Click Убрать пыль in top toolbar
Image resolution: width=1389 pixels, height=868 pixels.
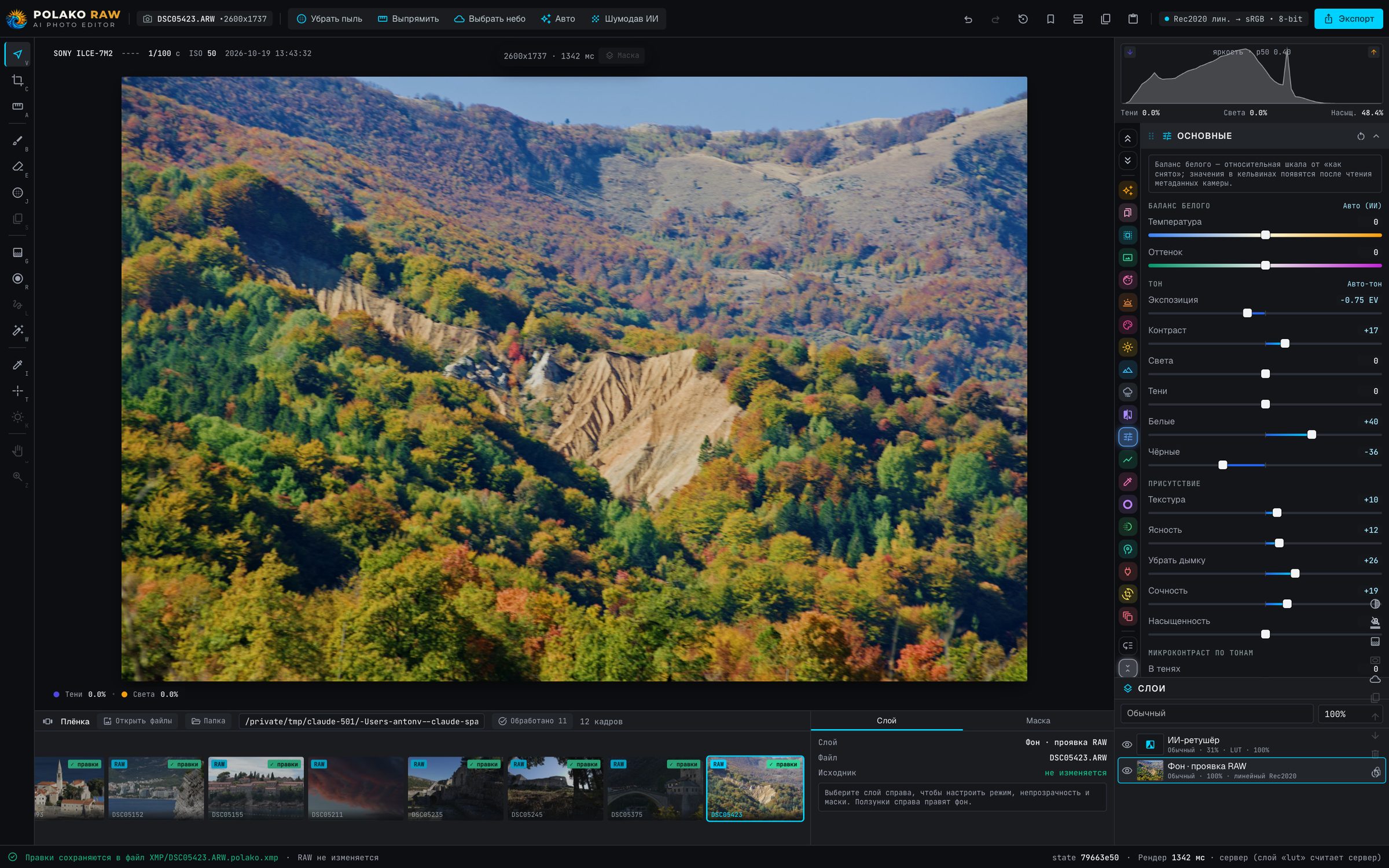[x=329, y=19]
